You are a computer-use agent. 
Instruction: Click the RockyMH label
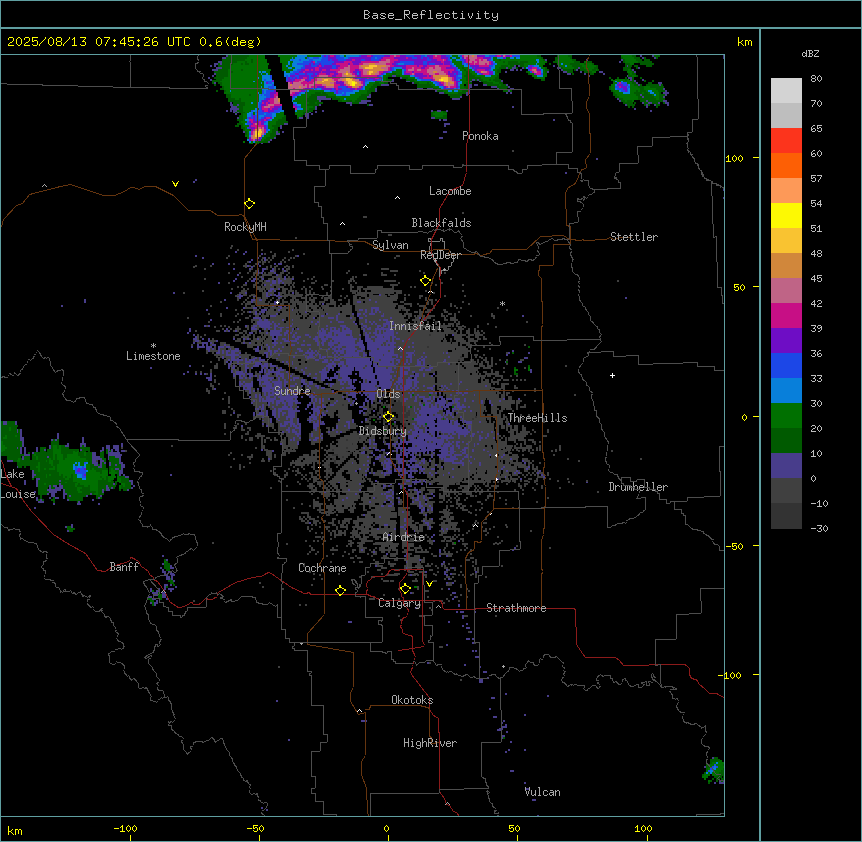pyautogui.click(x=245, y=227)
